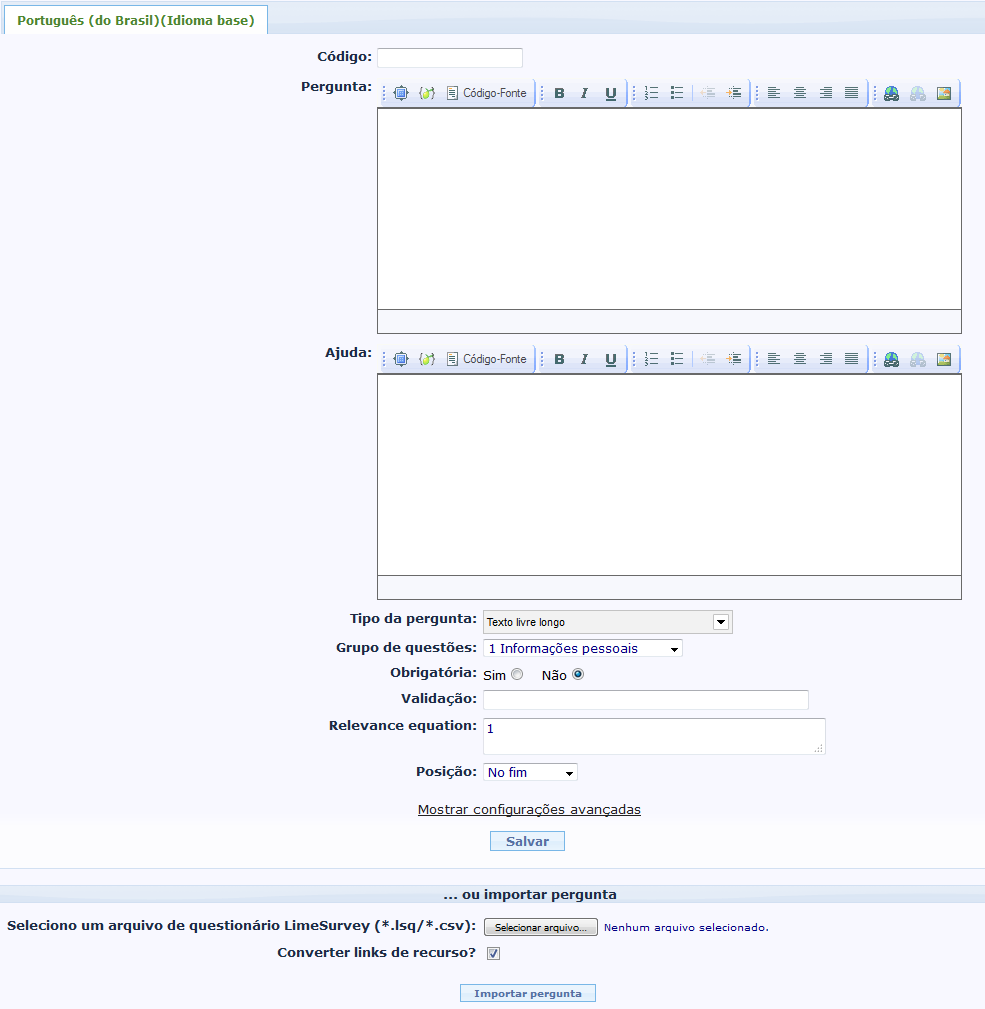Open the Posição dropdown
This screenshot has height=1009, width=985.
coord(530,773)
